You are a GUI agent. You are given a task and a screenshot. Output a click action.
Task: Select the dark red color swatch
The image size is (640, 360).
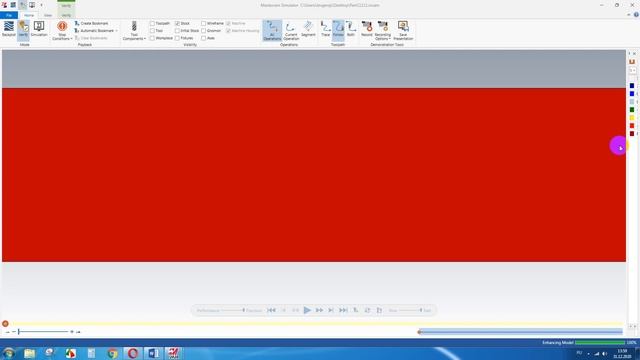tap(632, 133)
